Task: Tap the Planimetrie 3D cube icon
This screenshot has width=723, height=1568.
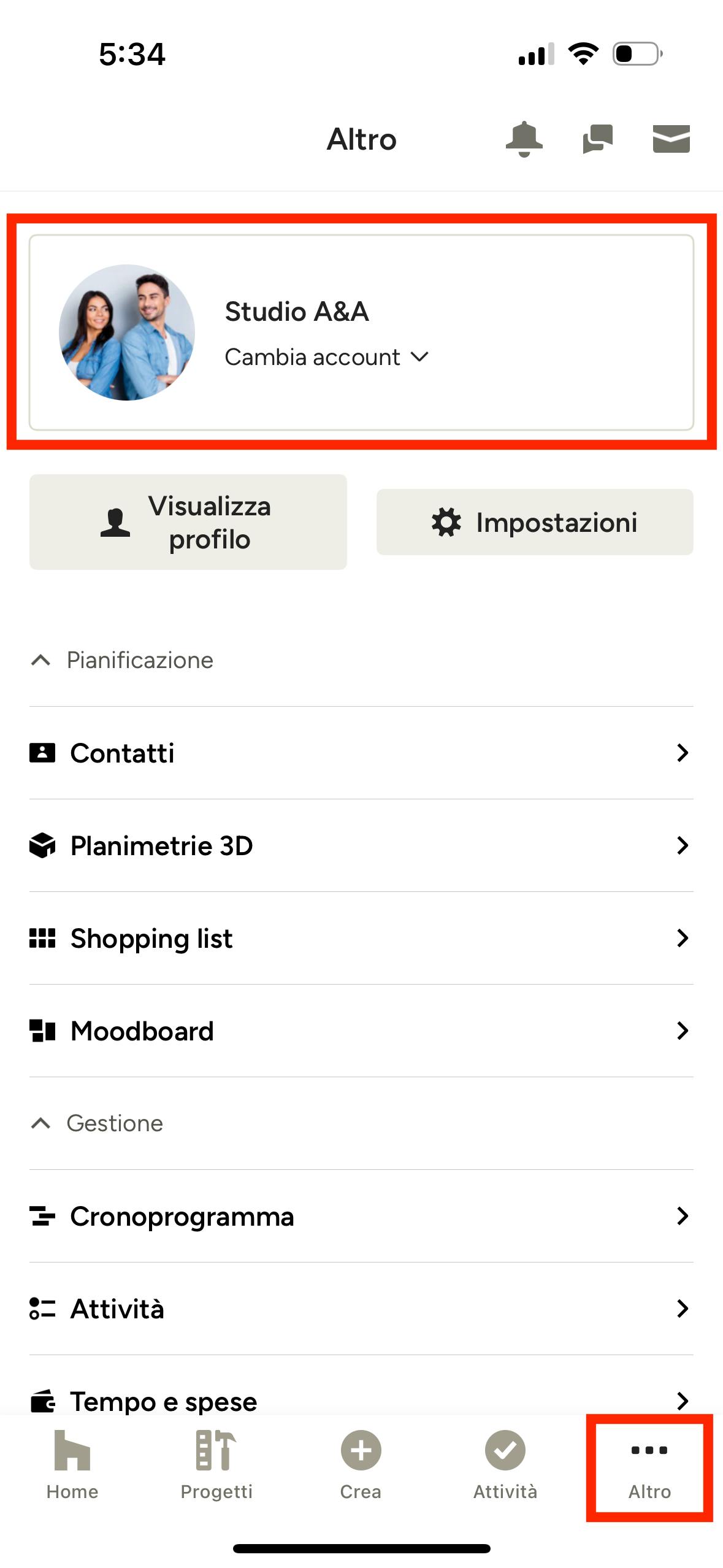Action: tap(42, 845)
